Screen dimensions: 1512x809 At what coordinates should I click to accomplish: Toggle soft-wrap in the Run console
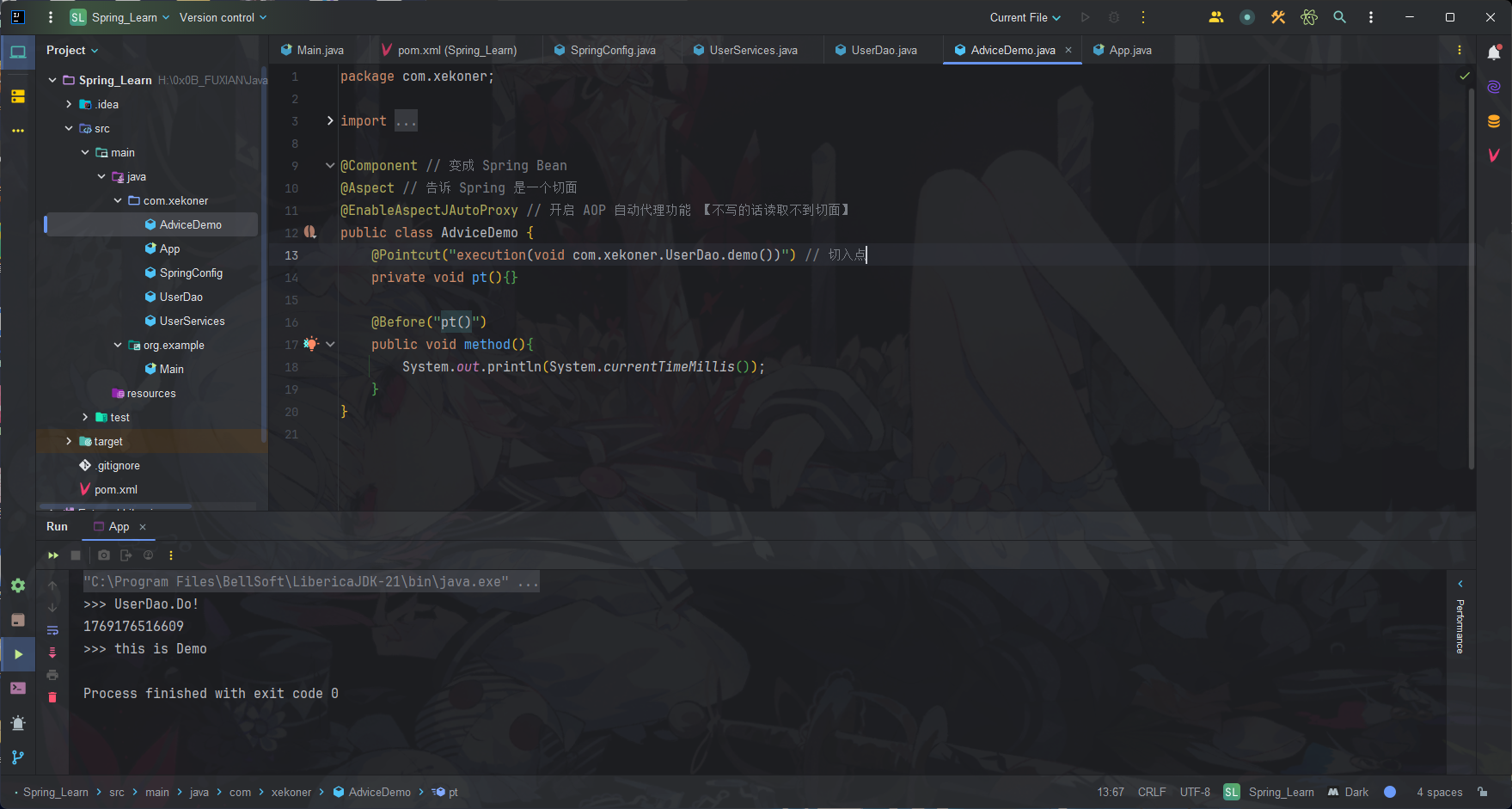[52, 630]
